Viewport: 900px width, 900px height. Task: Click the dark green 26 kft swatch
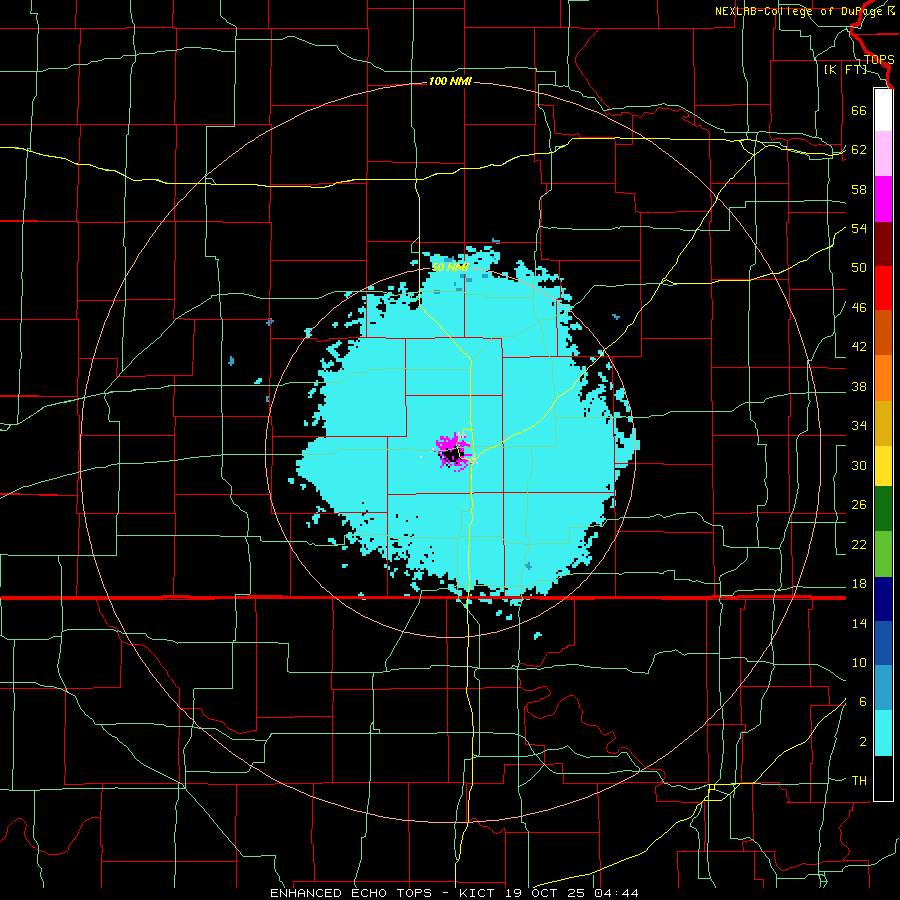click(883, 509)
